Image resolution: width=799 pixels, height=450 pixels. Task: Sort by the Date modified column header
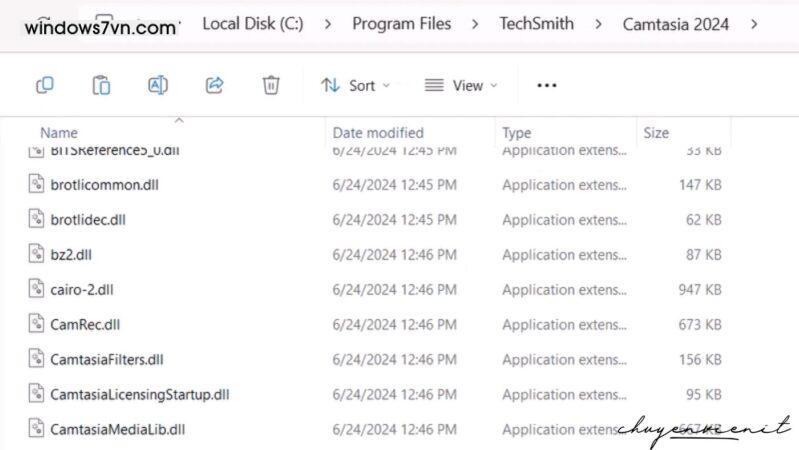pyautogui.click(x=378, y=132)
